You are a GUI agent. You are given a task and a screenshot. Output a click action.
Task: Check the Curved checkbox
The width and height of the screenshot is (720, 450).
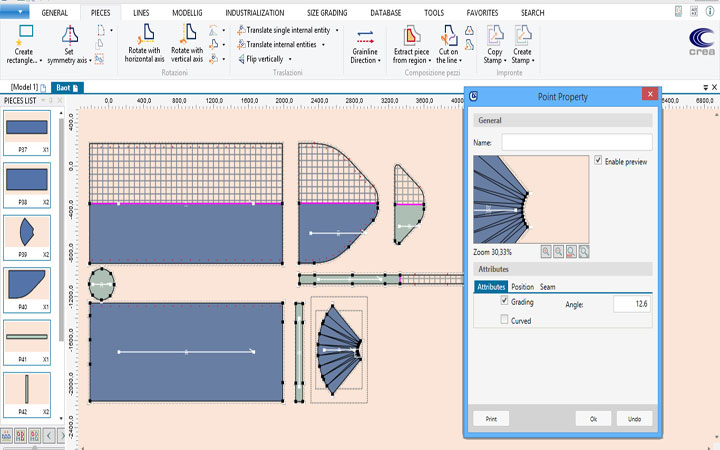point(505,321)
